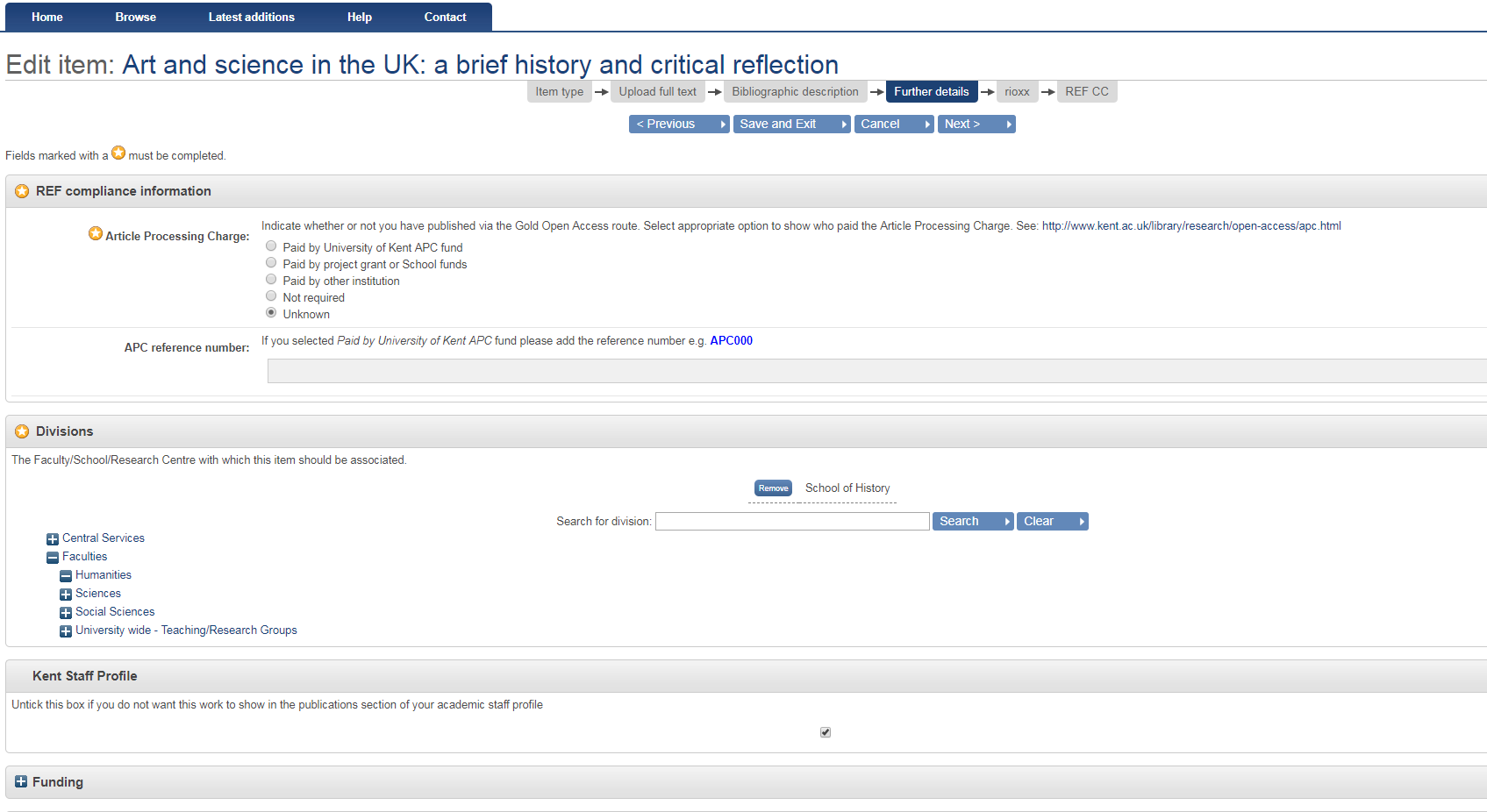Viewport: 1487px width, 812px height.
Task: Expand Sciences with its plus icon
Action: [66, 595]
